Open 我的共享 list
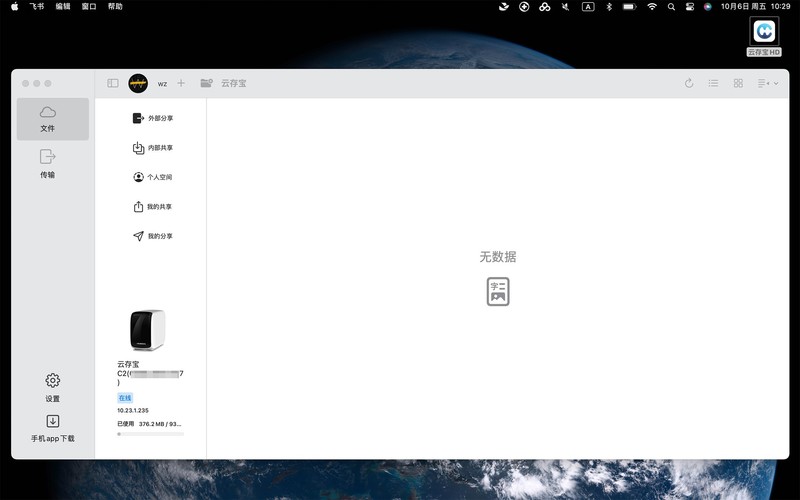Viewport: 800px width, 500px height. click(x=153, y=207)
